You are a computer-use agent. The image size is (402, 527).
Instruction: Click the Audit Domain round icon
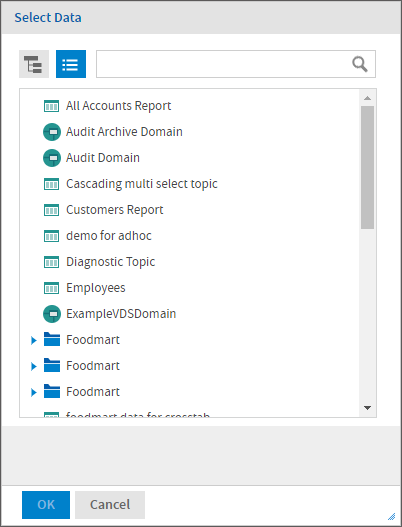pyautogui.click(x=52, y=158)
